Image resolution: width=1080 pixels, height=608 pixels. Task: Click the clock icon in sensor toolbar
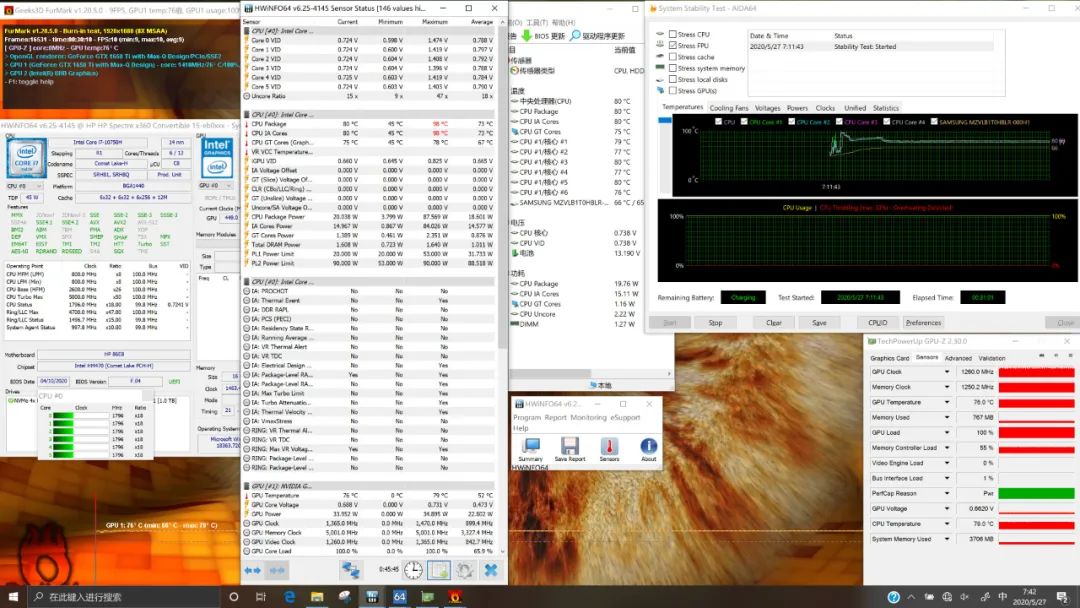(412, 570)
